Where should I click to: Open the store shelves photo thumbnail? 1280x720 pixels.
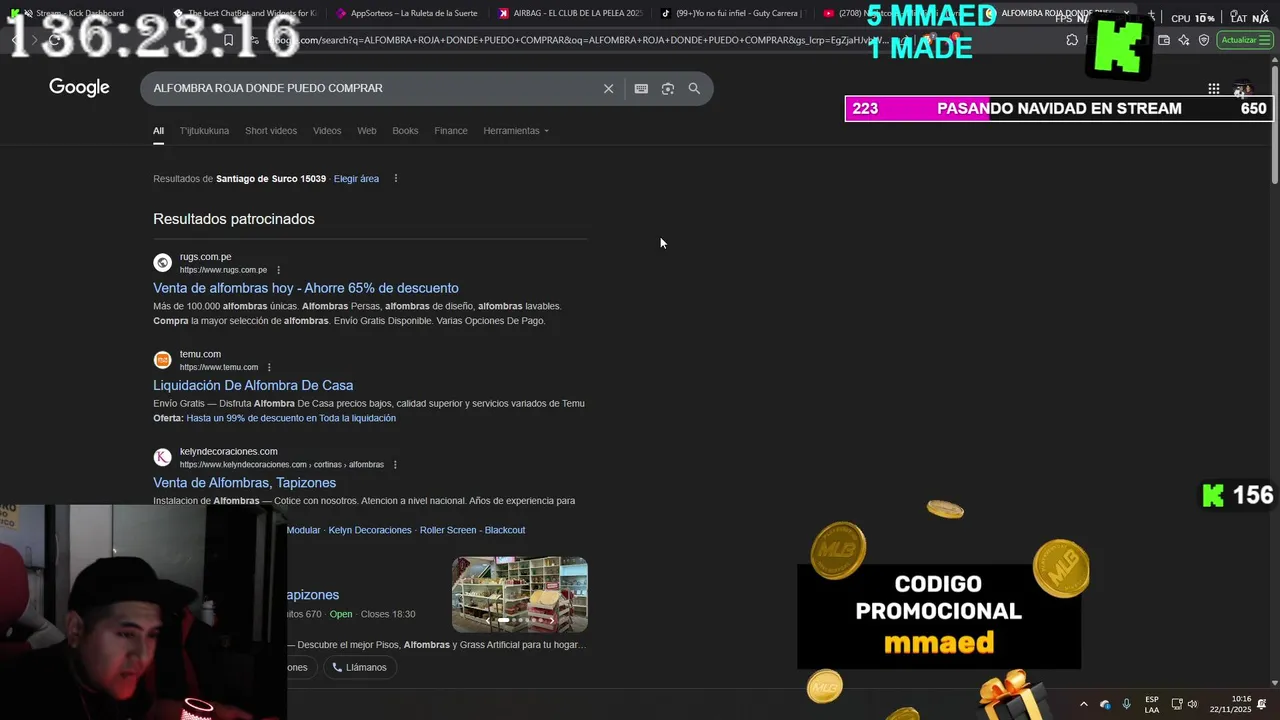(x=520, y=595)
